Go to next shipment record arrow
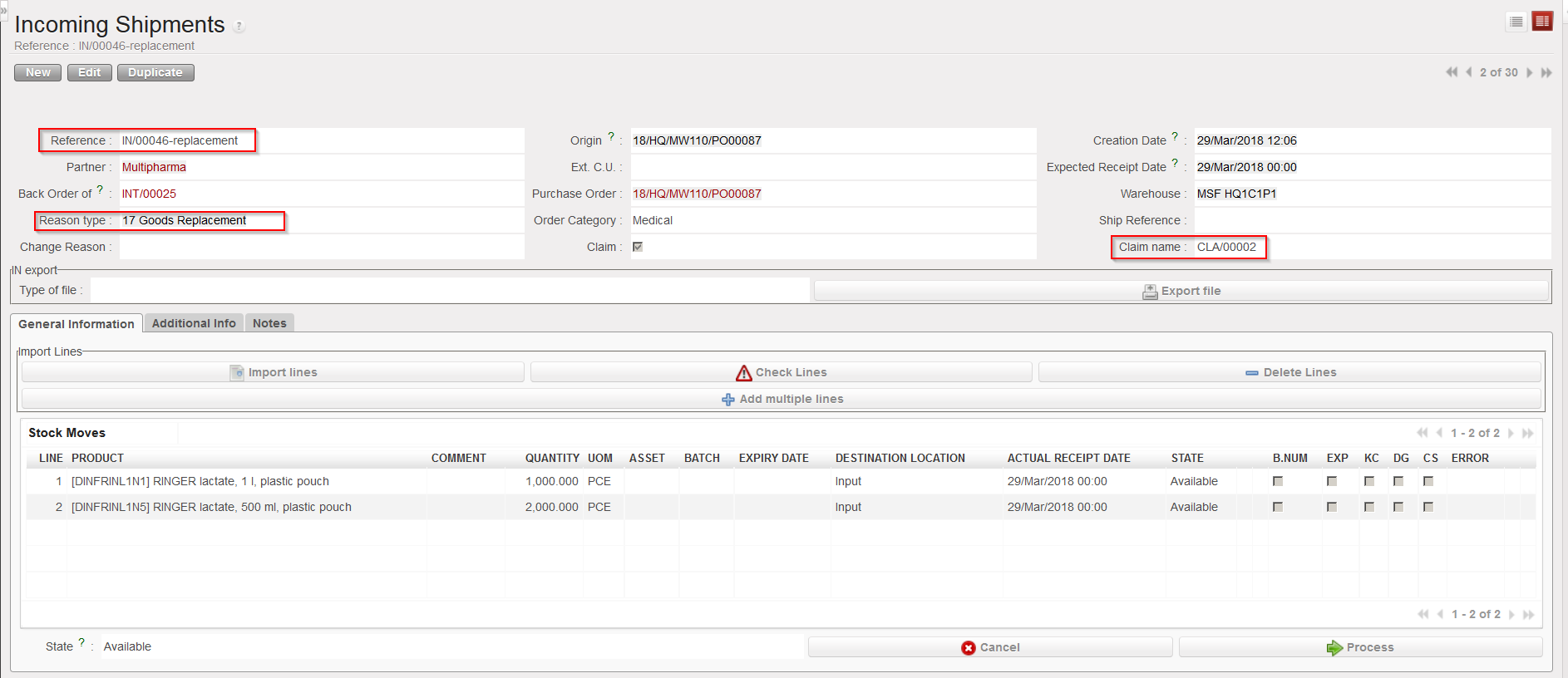This screenshot has height=678, width=1568. pos(1529,72)
